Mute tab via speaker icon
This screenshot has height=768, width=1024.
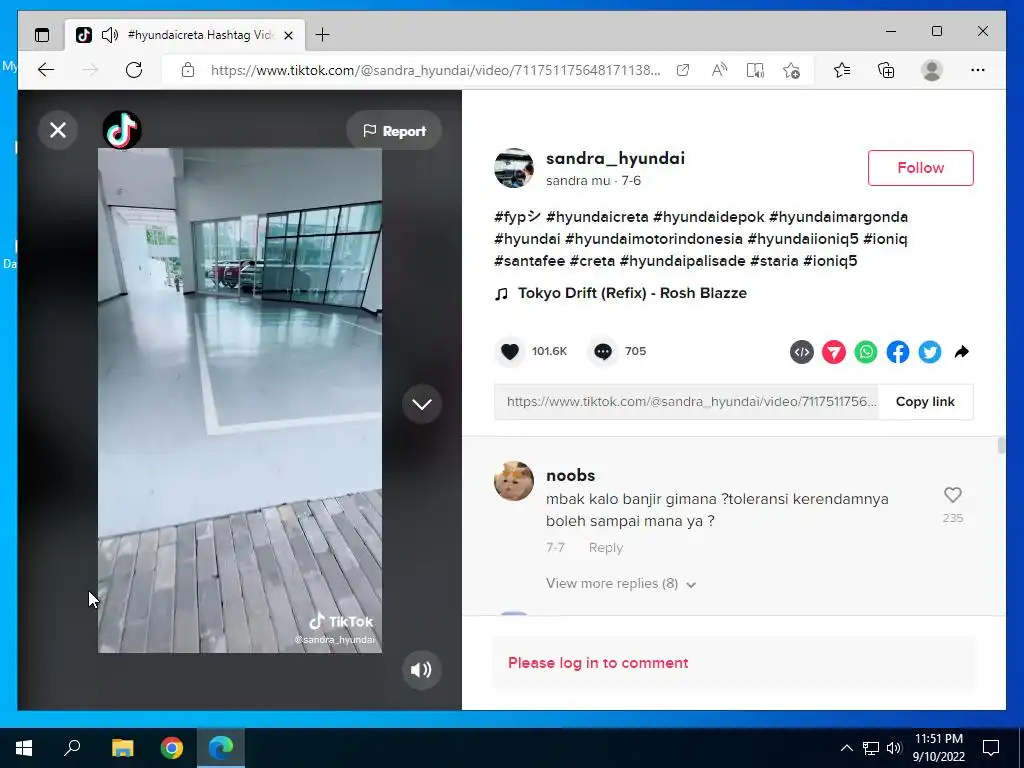(x=110, y=35)
